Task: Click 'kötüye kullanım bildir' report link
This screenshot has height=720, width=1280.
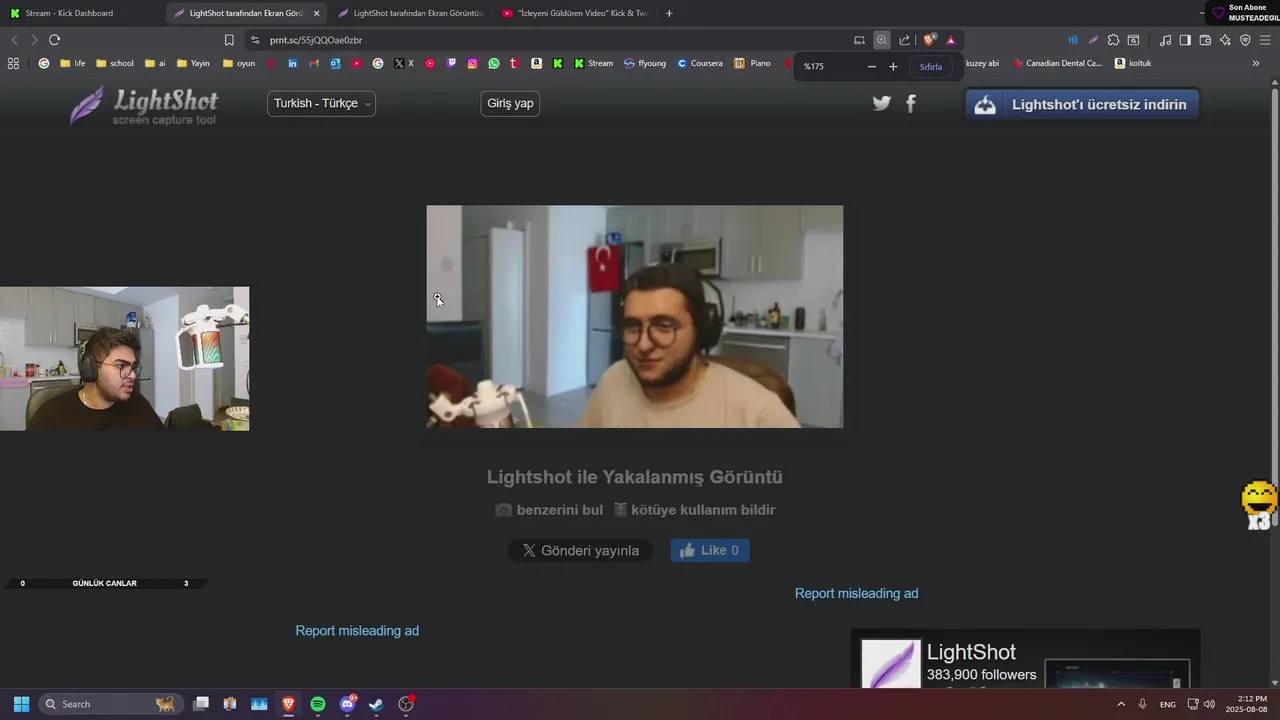Action: [x=694, y=510]
